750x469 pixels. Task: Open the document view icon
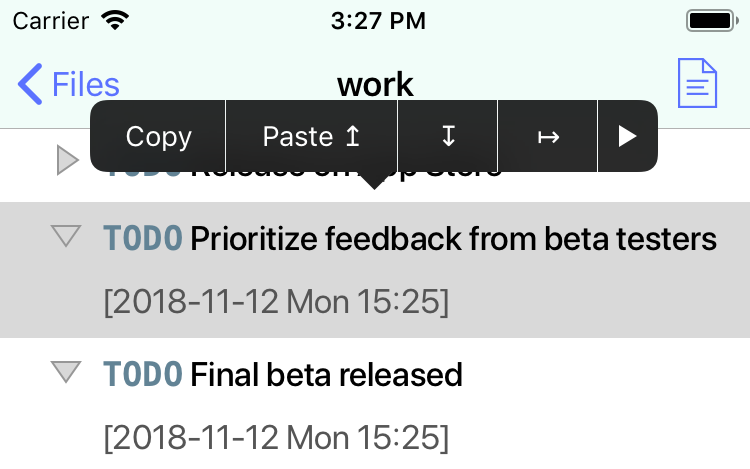click(x=697, y=83)
